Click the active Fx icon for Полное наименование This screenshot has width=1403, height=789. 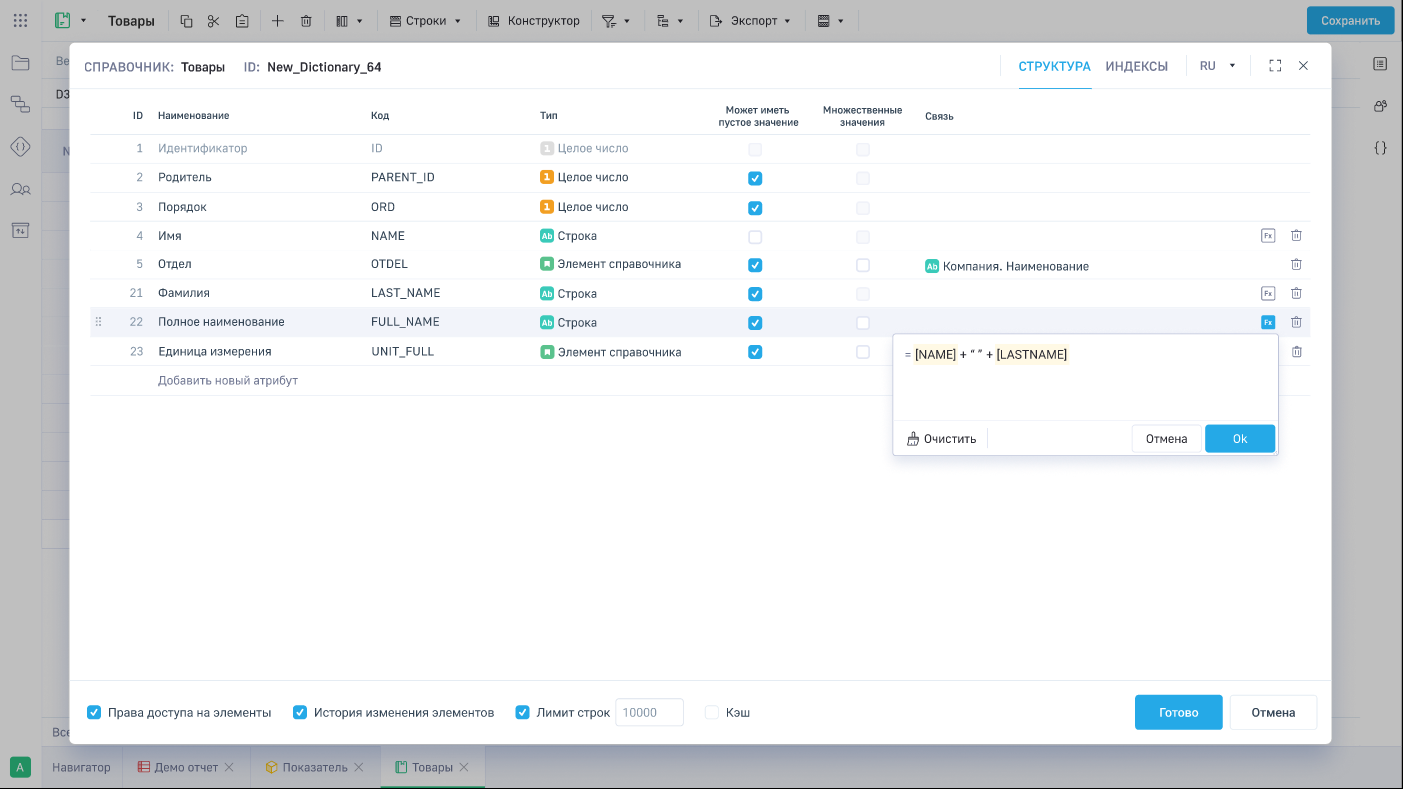click(x=1267, y=322)
